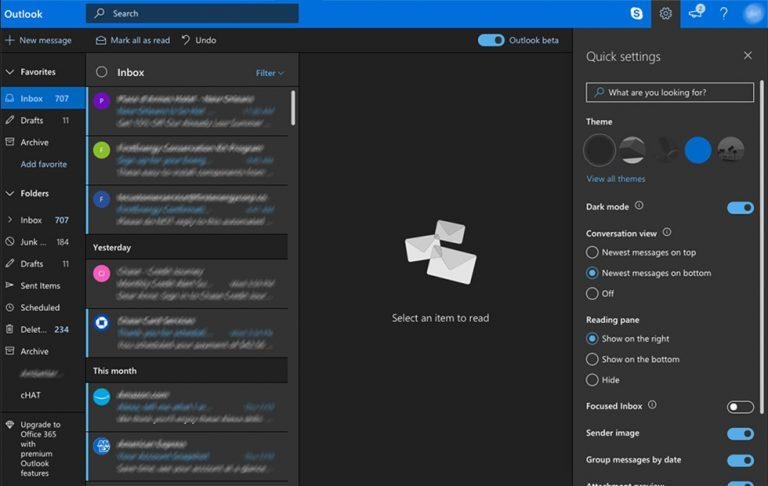Expand the Inbox folder under Folders
768x486 pixels.
click(10, 220)
